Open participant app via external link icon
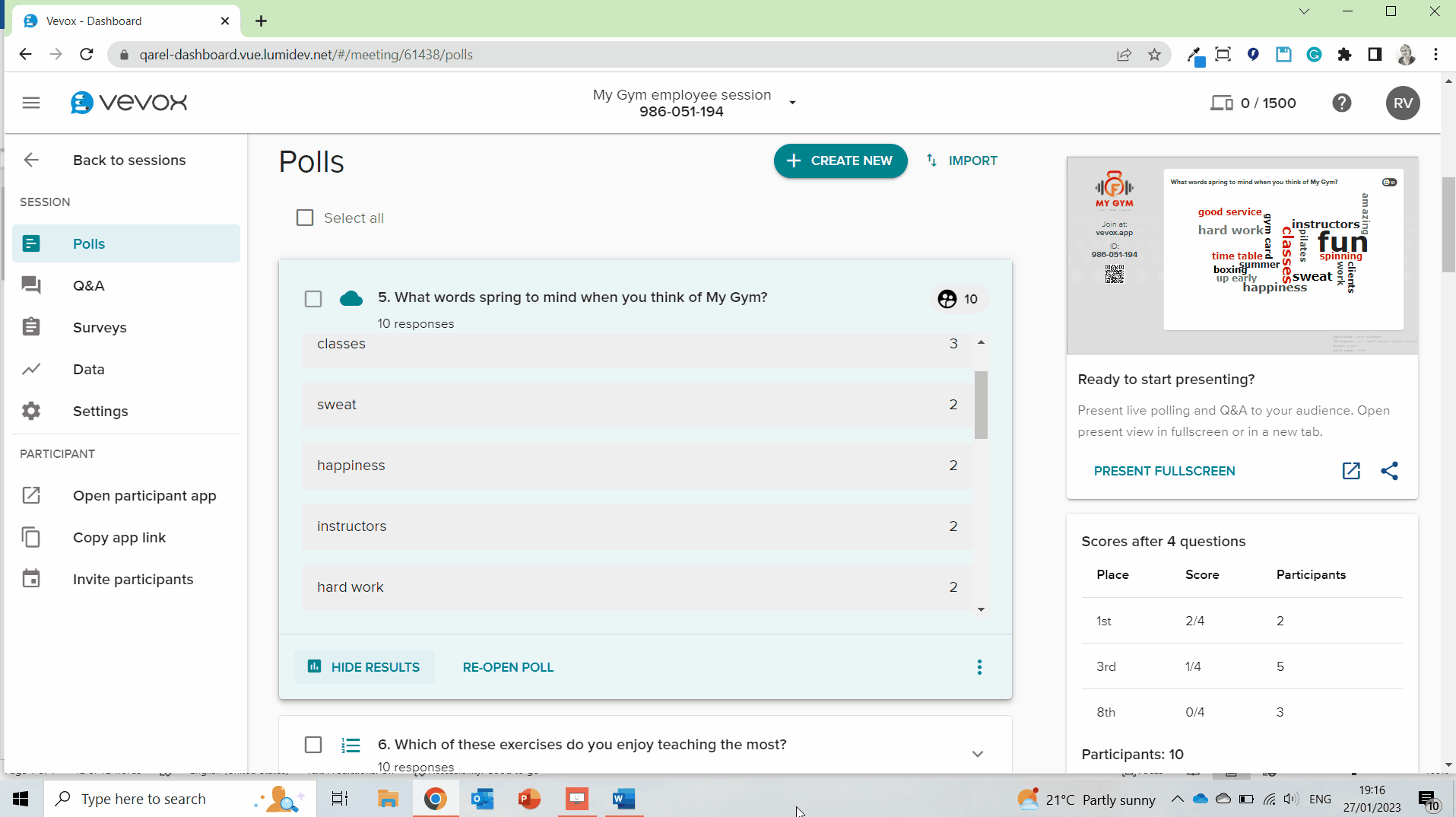1456x817 pixels. pyautogui.click(x=31, y=495)
